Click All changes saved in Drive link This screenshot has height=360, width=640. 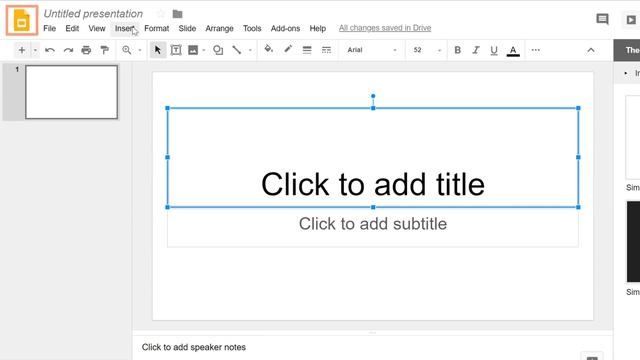coord(385,28)
